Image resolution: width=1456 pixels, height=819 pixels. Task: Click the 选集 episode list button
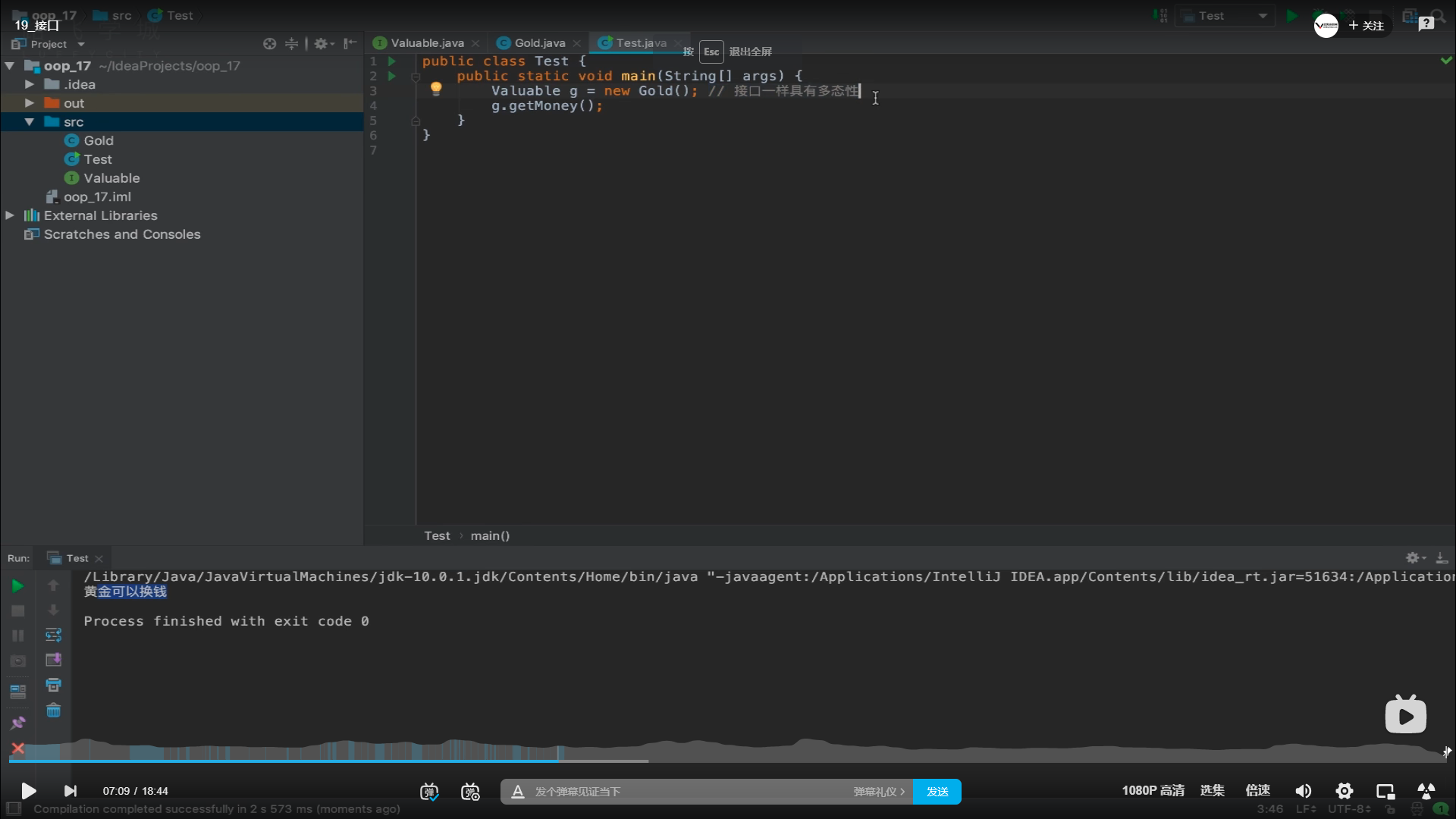(1212, 790)
